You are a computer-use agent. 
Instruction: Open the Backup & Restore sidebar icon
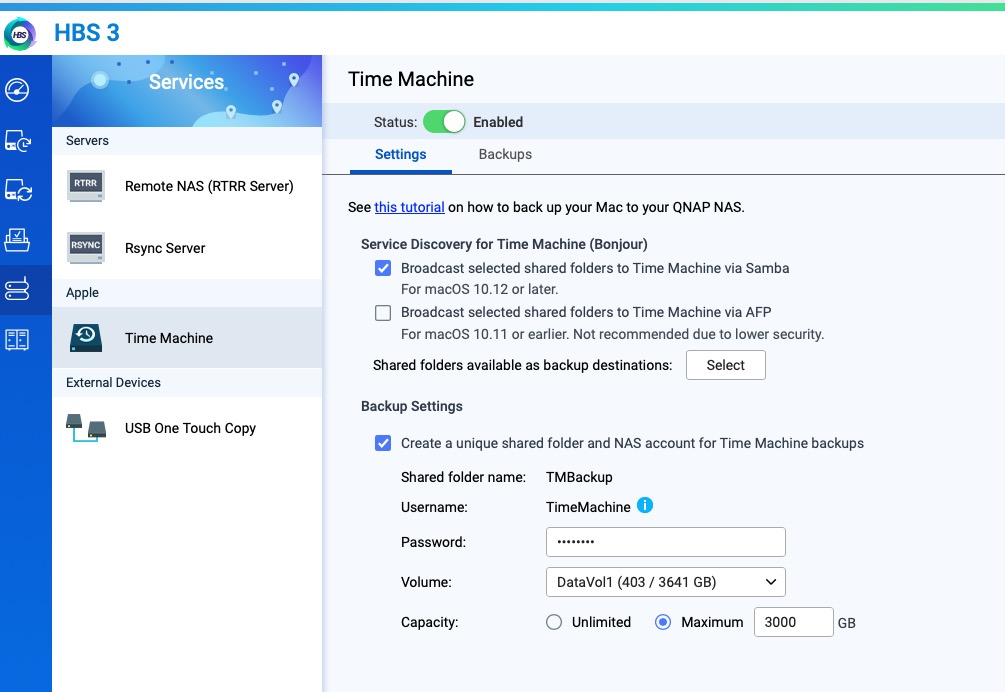point(17,140)
